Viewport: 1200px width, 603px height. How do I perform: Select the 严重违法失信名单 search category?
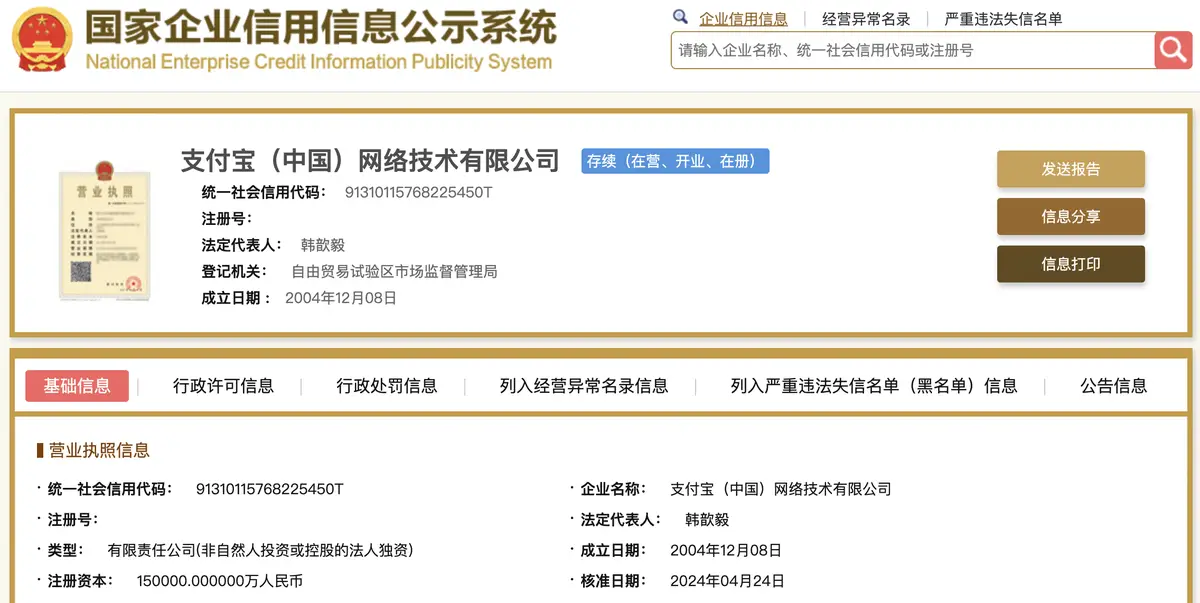pyautogui.click(x=1003, y=19)
